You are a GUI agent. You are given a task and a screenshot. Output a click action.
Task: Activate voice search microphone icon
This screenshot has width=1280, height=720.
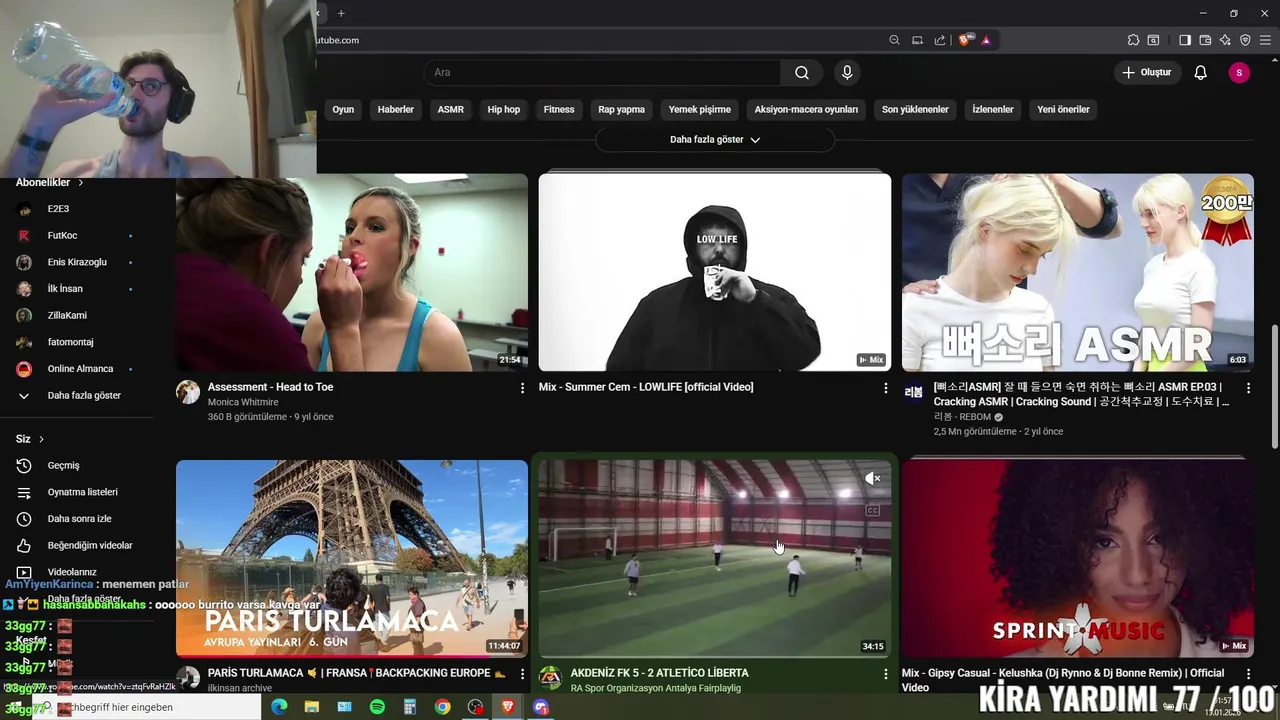(x=847, y=72)
